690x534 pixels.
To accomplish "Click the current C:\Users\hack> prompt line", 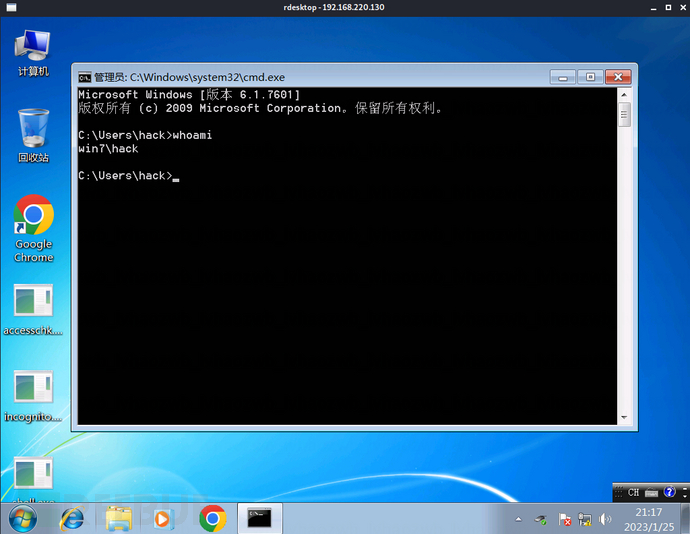I will coord(128,176).
